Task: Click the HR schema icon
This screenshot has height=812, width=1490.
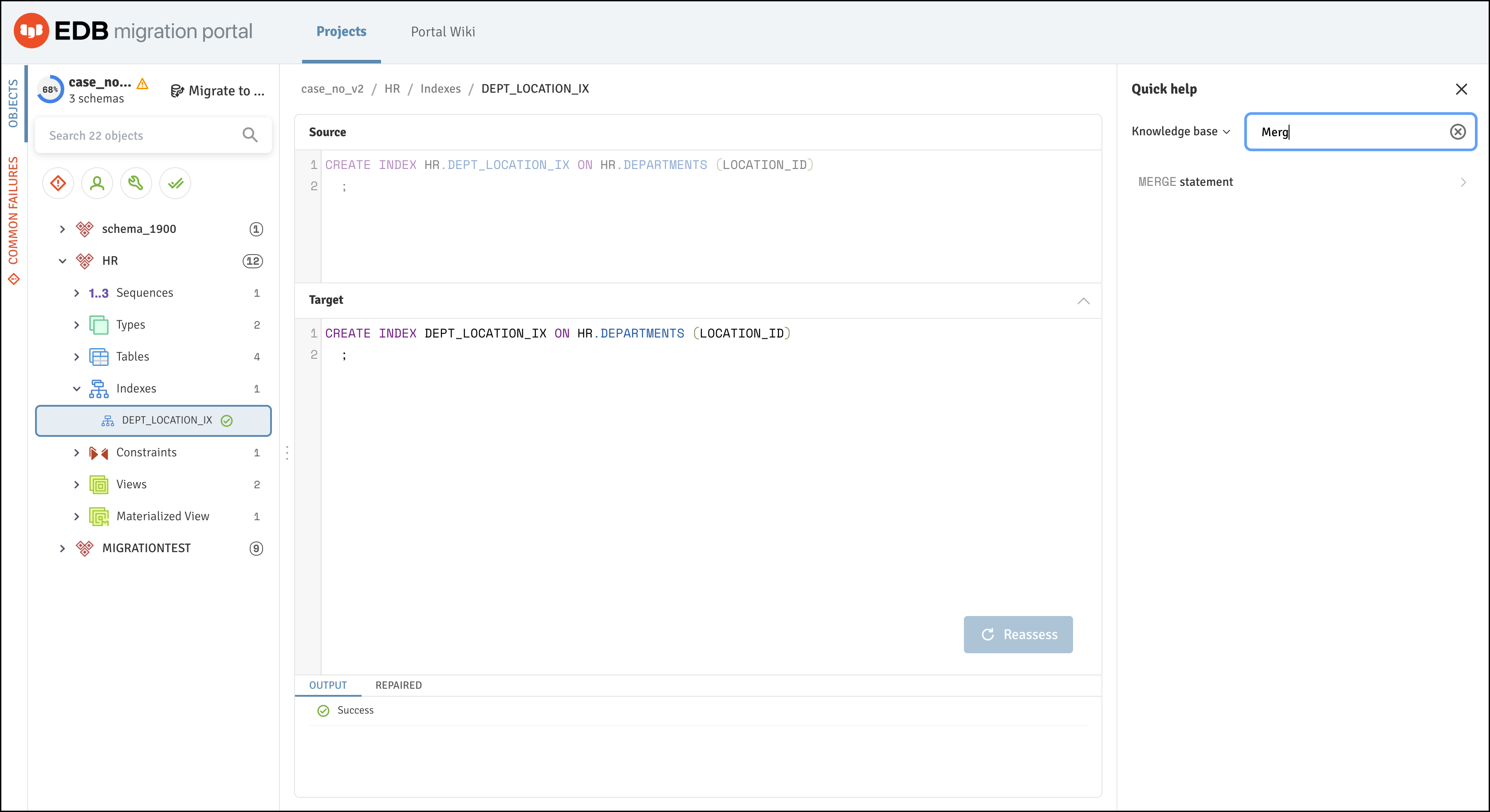Action: pos(84,261)
